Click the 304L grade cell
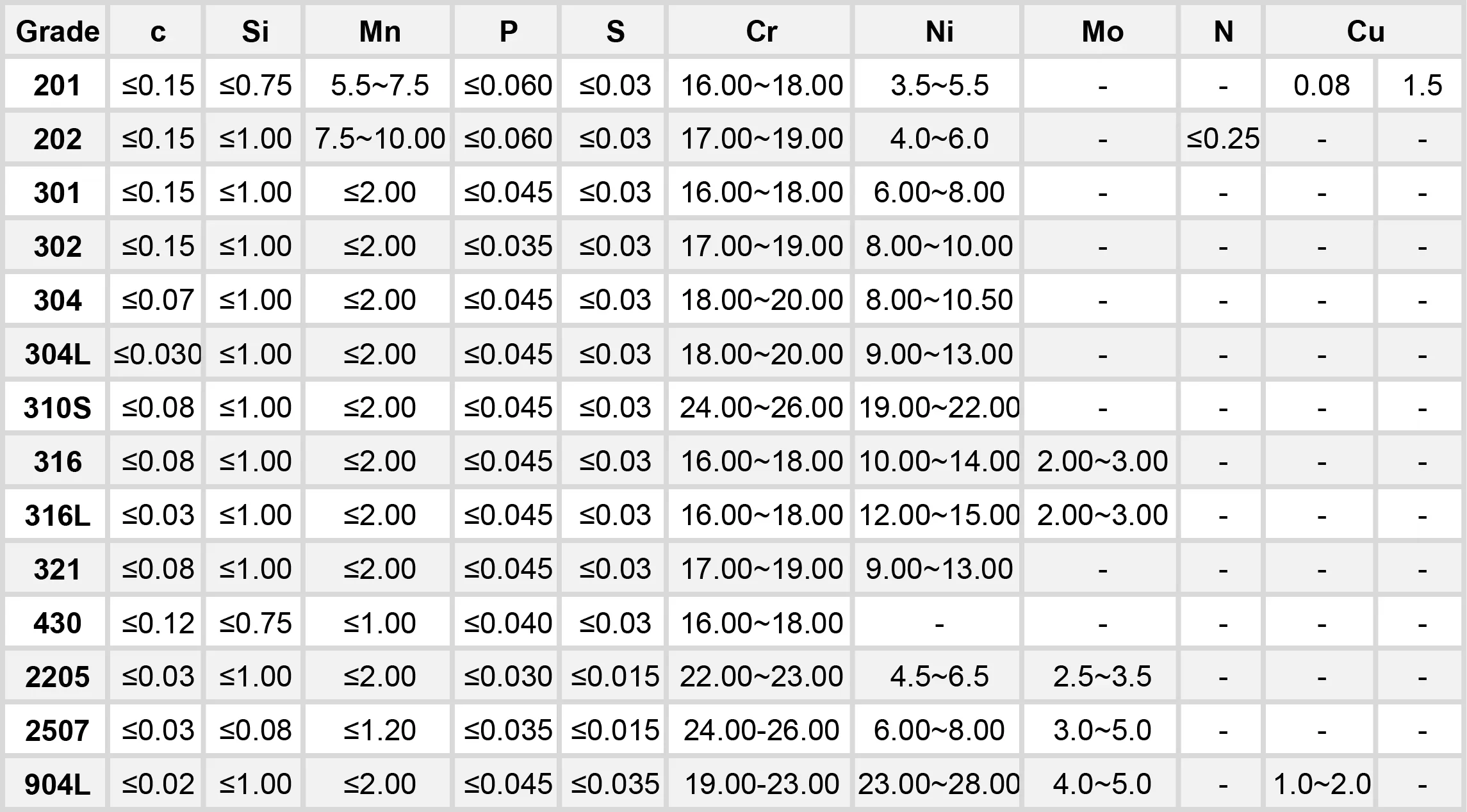 pyautogui.click(x=57, y=354)
